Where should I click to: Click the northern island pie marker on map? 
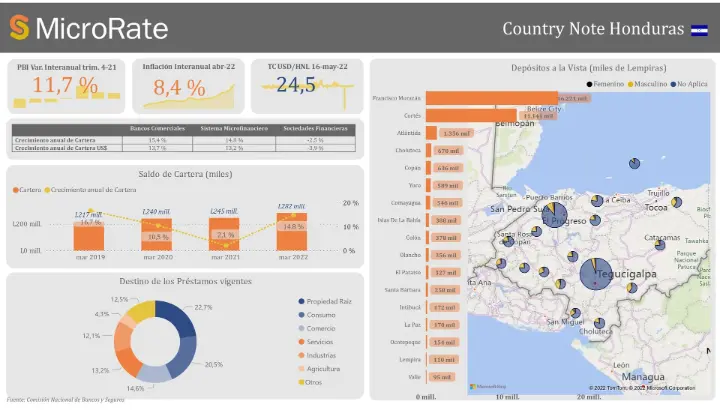pos(635,164)
